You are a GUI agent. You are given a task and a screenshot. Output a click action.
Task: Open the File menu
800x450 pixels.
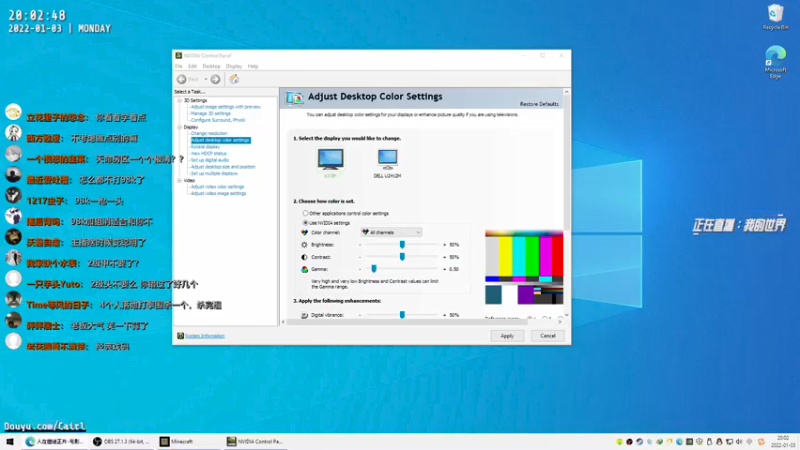point(179,66)
